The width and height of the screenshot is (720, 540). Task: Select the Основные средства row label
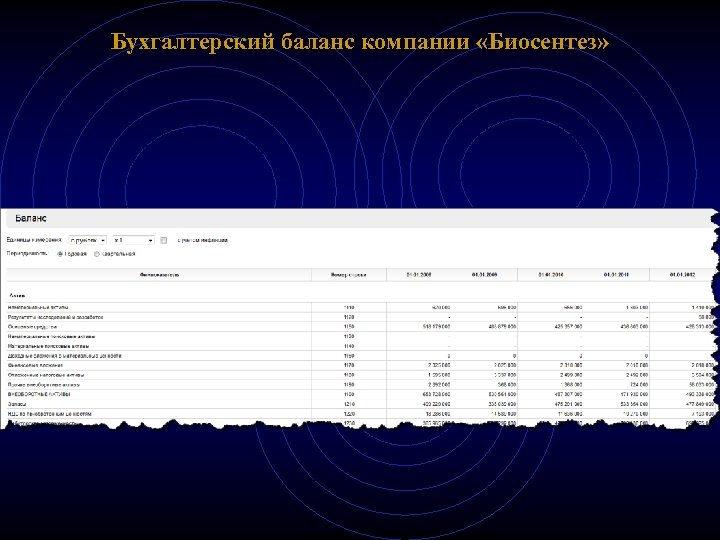pos(32,327)
